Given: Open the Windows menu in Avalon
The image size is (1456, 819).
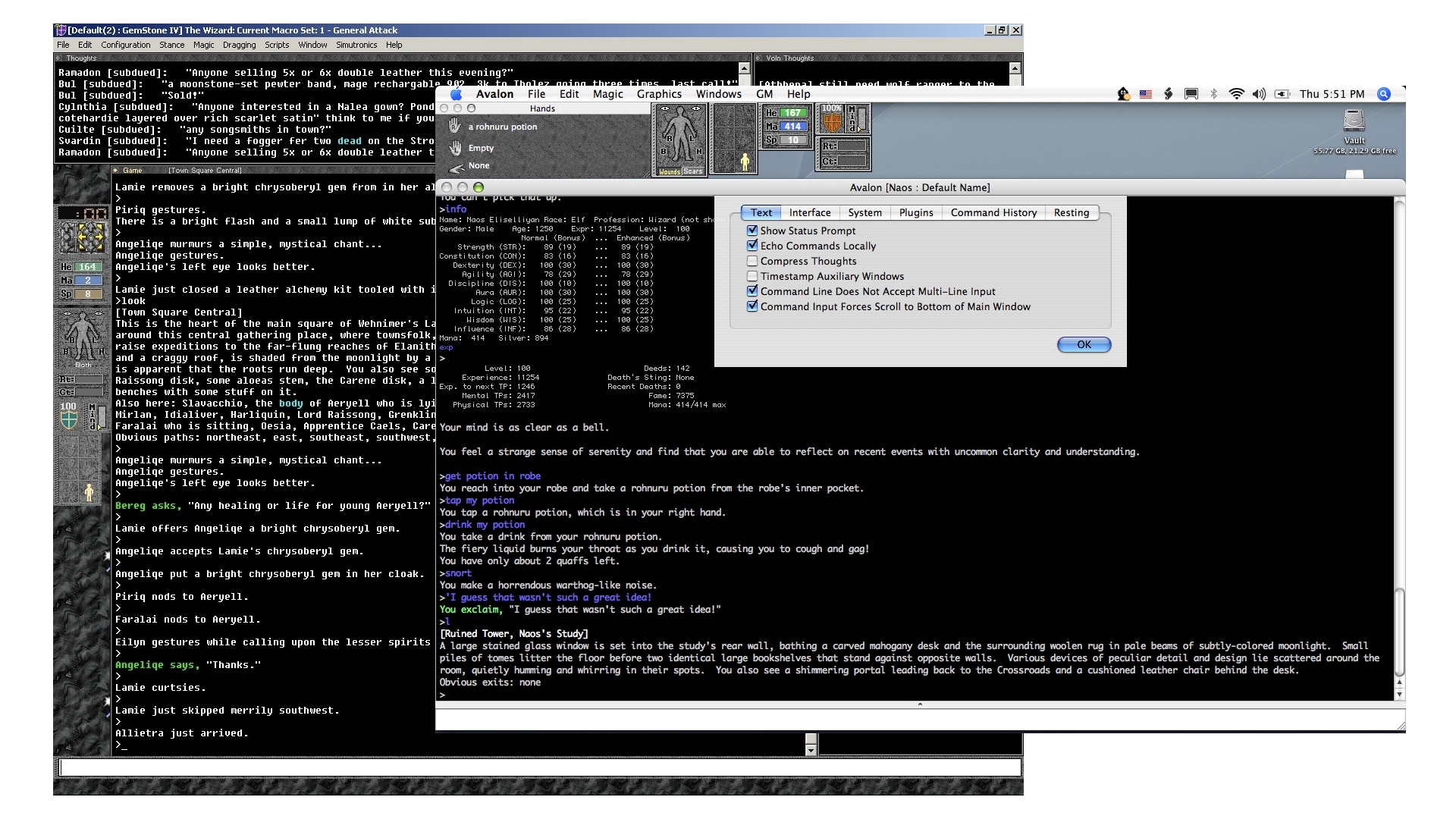Looking at the screenshot, I should click(718, 94).
